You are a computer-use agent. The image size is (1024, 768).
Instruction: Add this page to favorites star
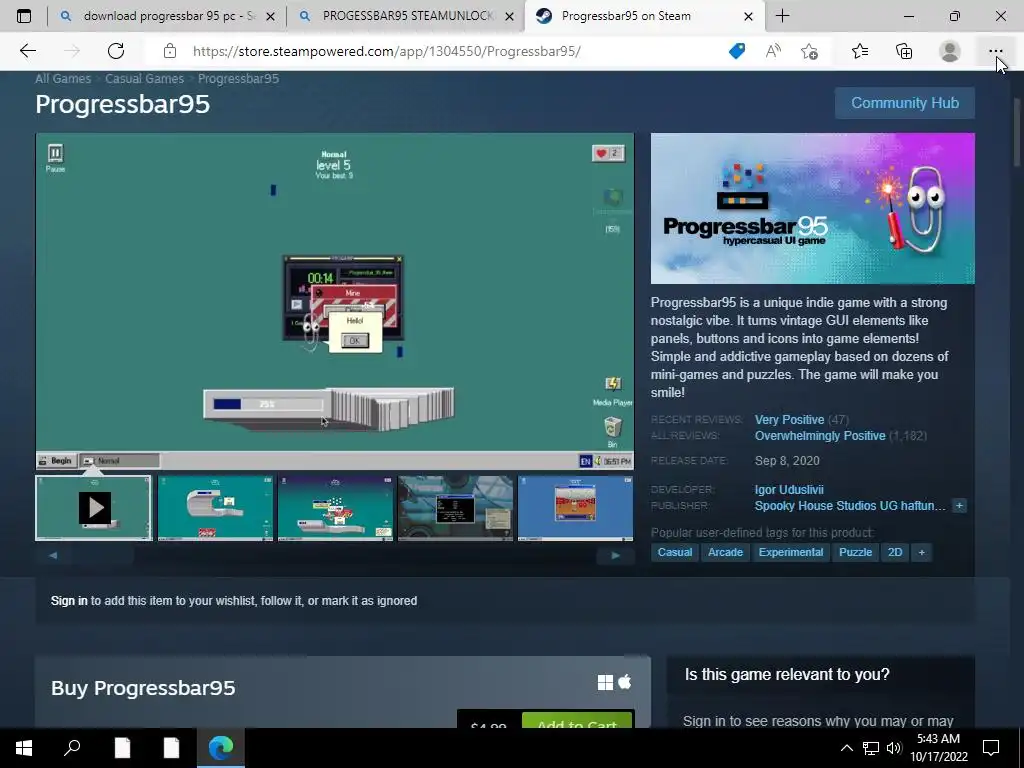tap(810, 51)
